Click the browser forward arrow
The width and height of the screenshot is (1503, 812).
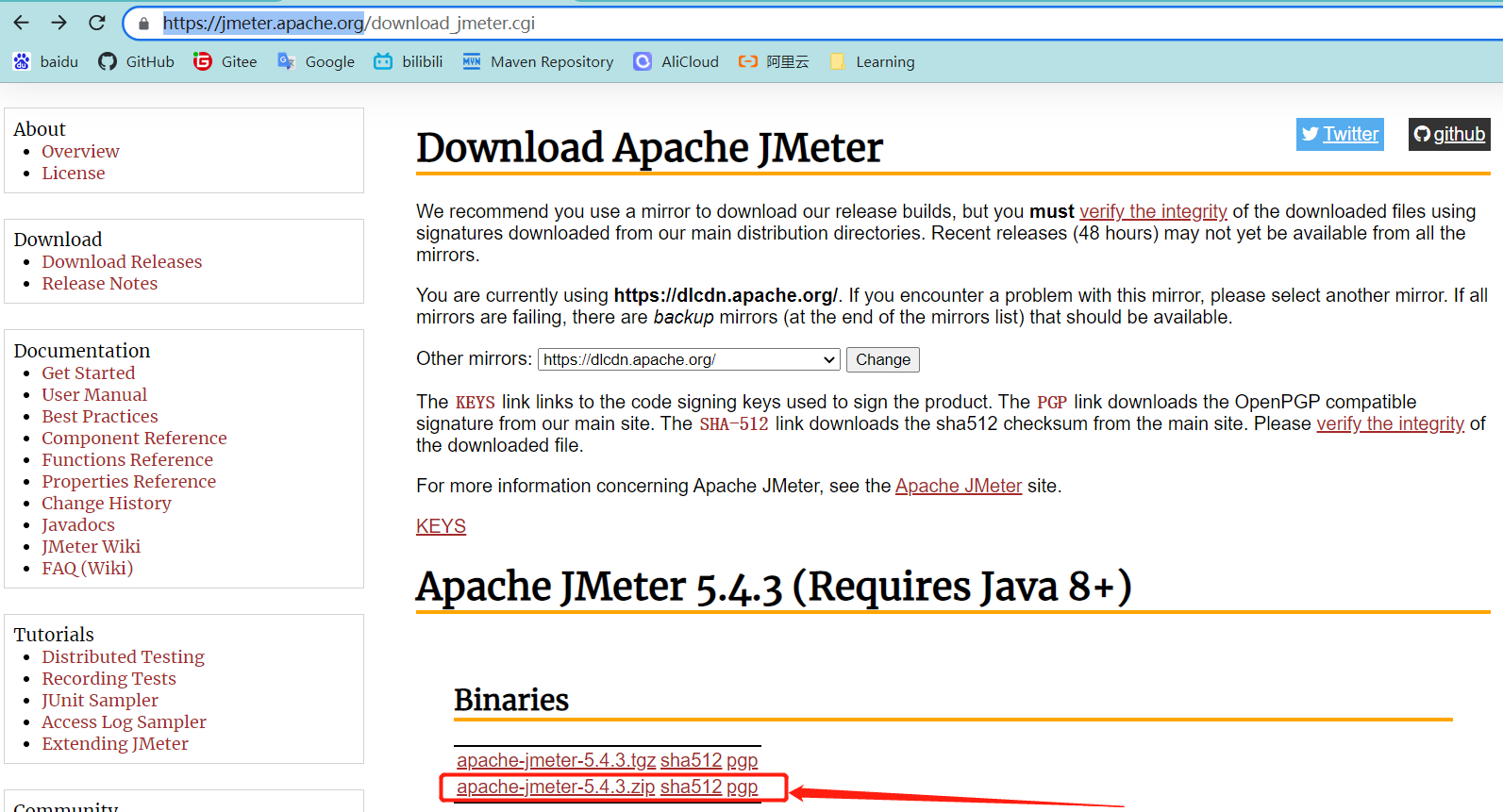coord(59,23)
